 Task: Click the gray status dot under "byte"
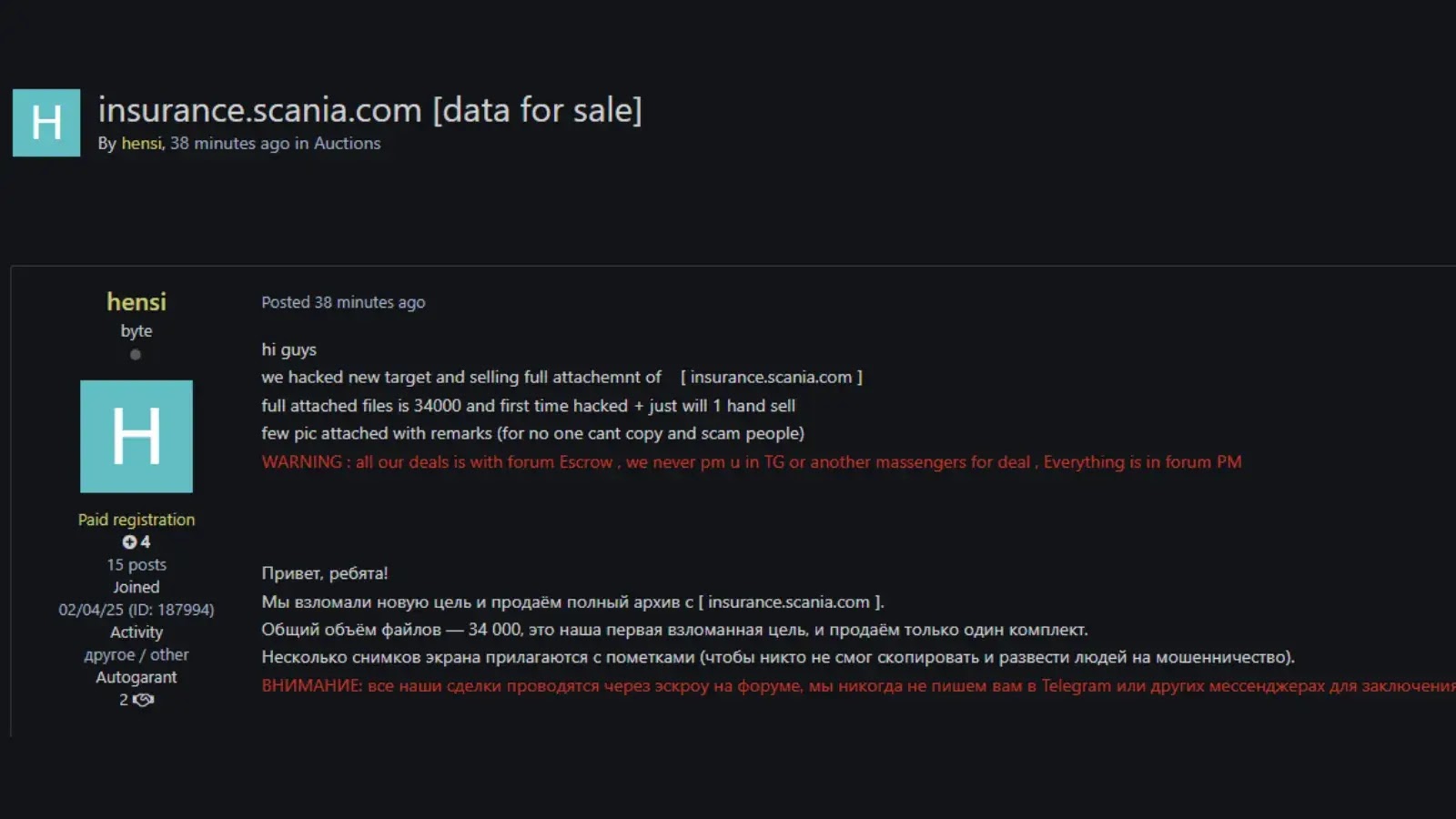(x=136, y=355)
